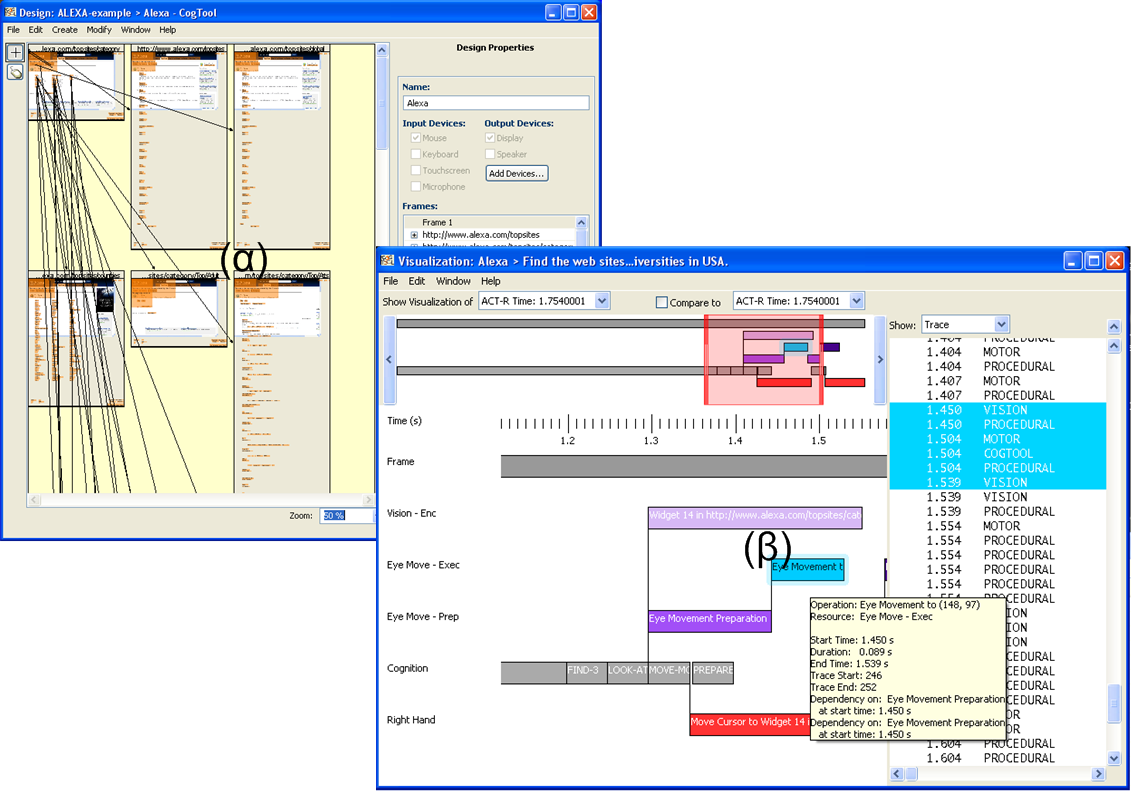The height and width of the screenshot is (791, 1132).
Task: Click the gray Frame timeline bar
Action: tap(693, 466)
